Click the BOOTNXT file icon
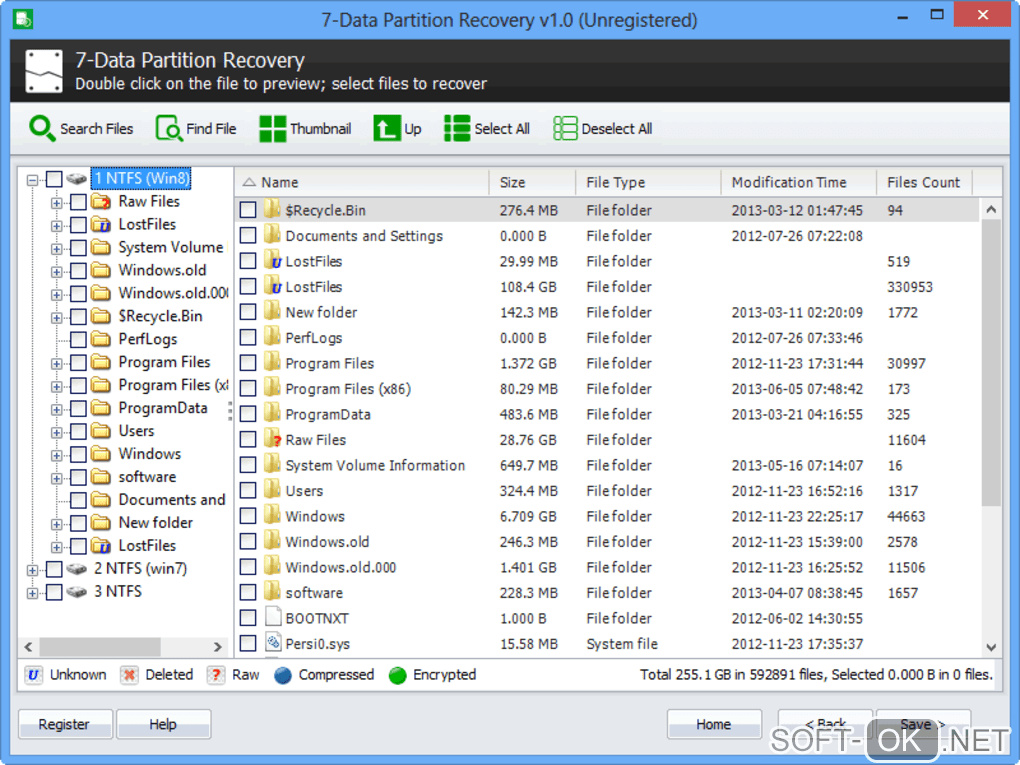The height and width of the screenshot is (765, 1020). 273,617
